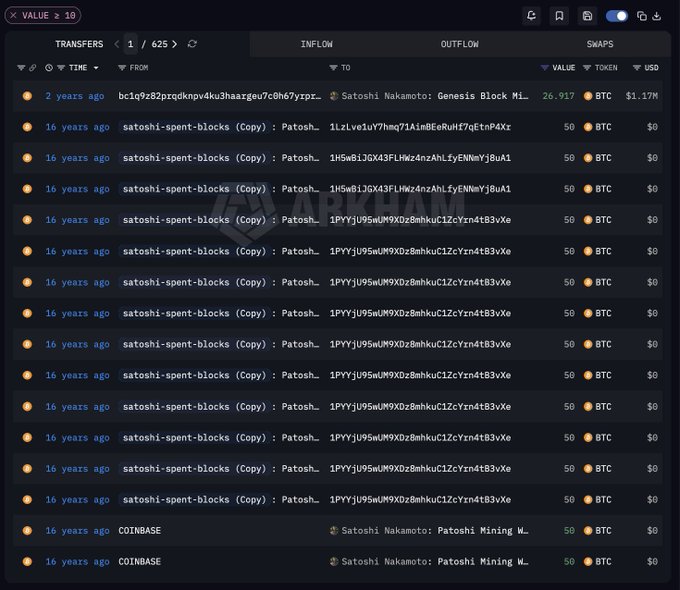Open the TOKEN column filter

[587, 68]
